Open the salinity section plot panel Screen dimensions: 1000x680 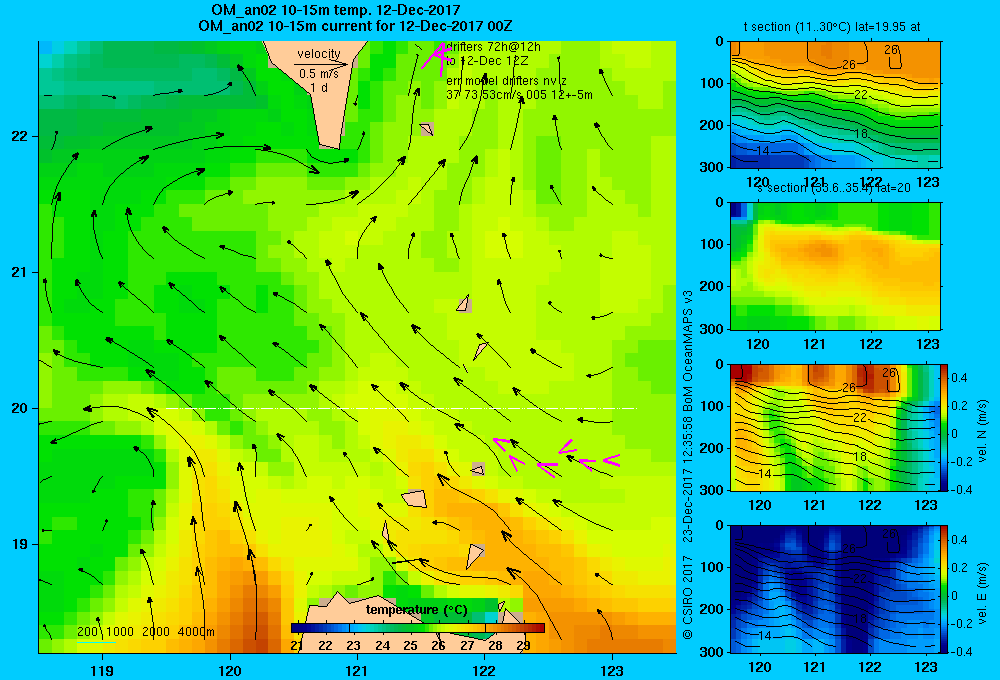(x=835, y=266)
